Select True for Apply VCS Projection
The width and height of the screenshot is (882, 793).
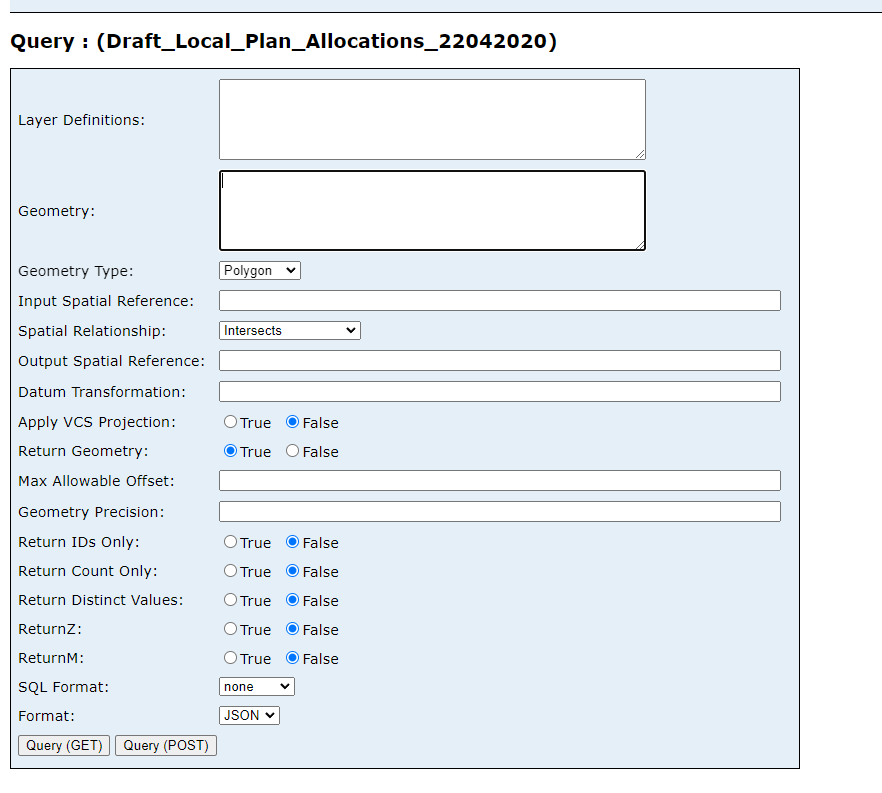pos(230,422)
